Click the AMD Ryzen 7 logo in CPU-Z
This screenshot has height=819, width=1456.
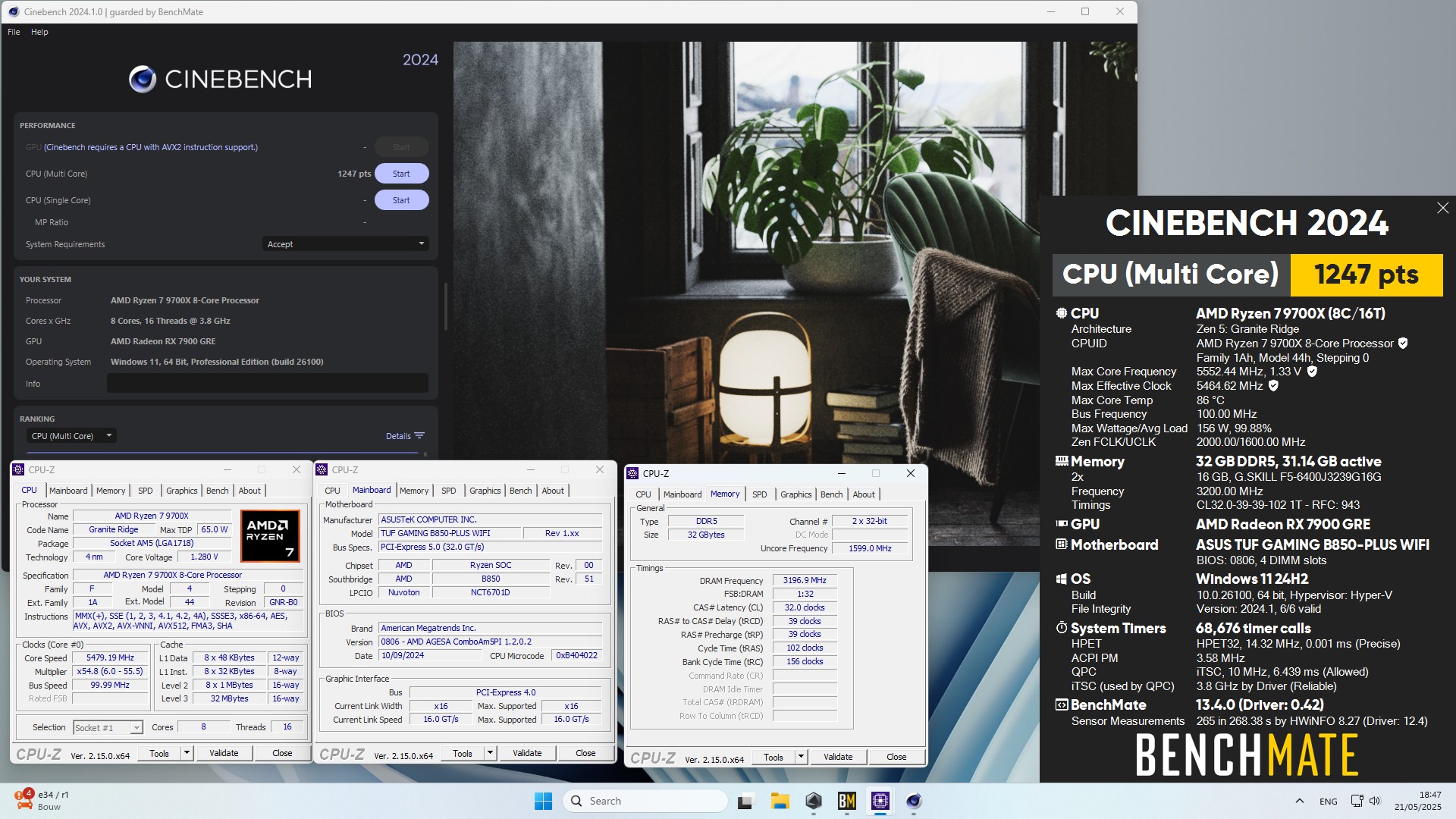(271, 536)
